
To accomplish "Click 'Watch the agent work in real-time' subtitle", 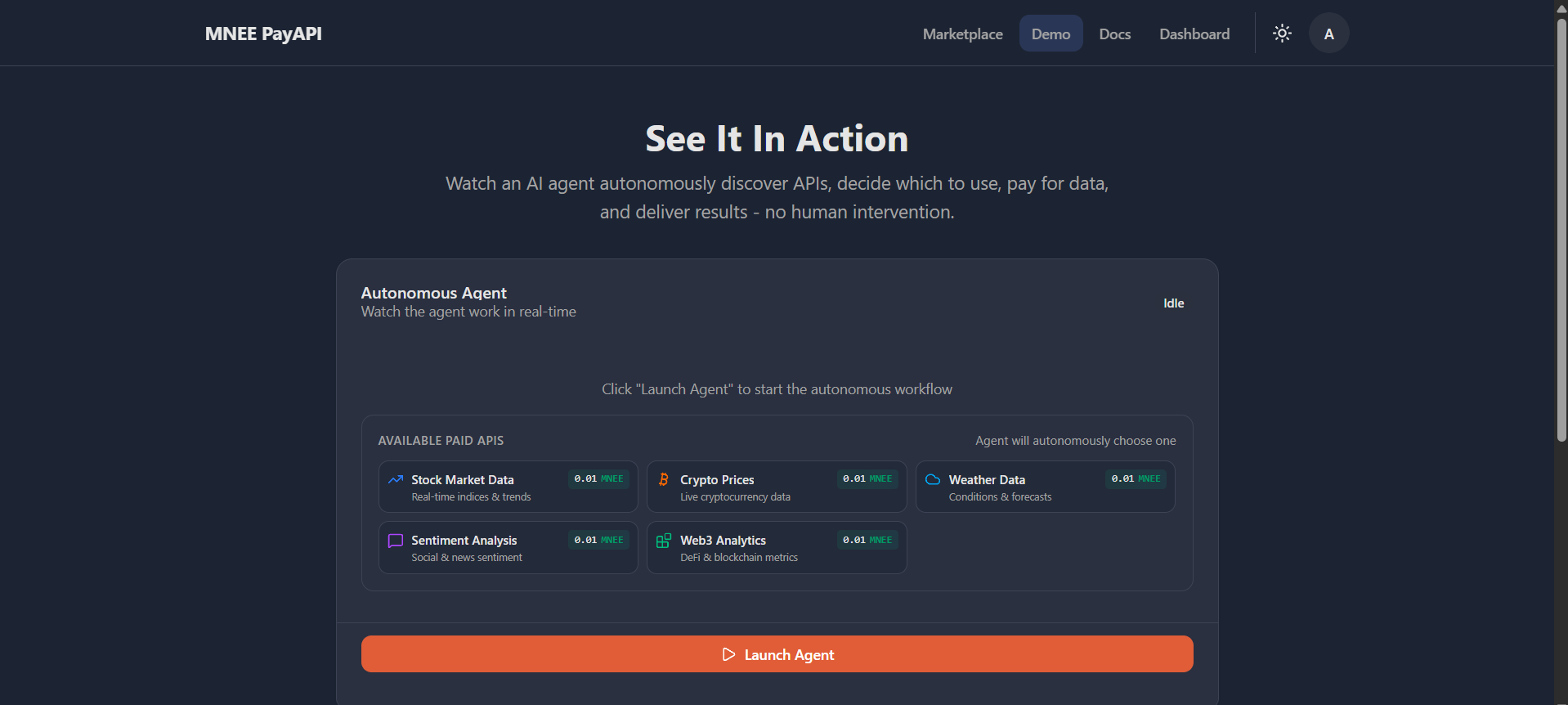I will (x=468, y=312).
